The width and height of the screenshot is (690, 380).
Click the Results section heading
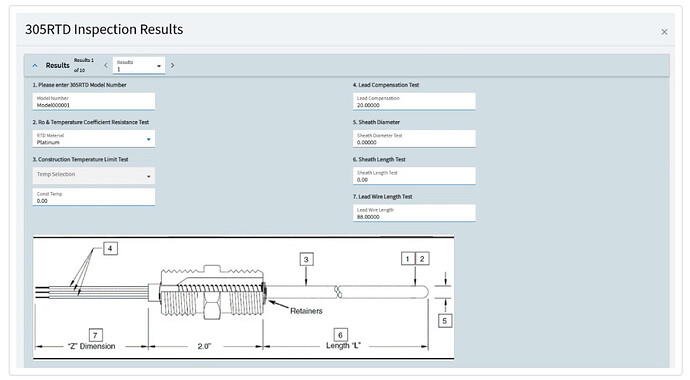coord(58,66)
